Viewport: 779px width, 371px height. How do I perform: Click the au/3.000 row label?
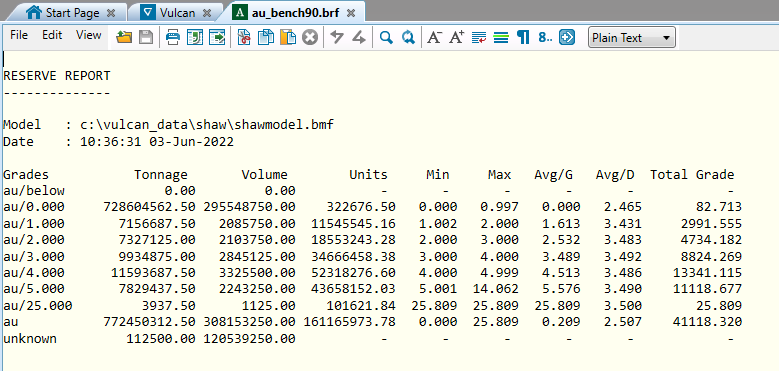click(34, 257)
